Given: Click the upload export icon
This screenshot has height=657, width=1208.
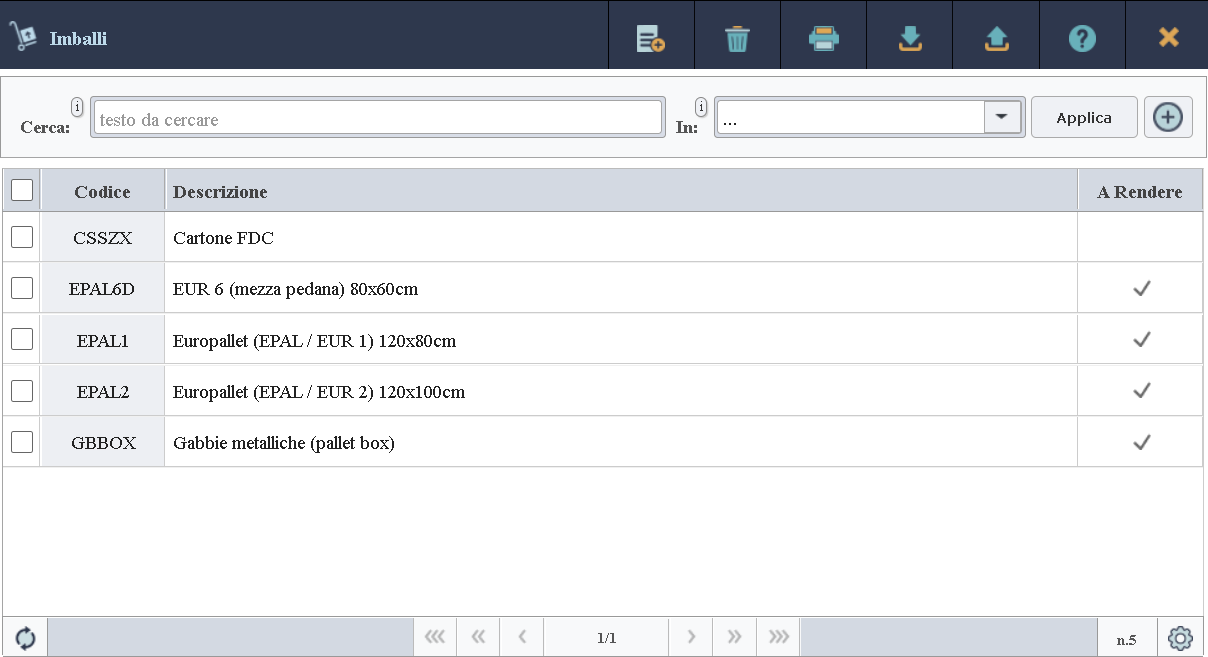Looking at the screenshot, I should click(x=996, y=39).
